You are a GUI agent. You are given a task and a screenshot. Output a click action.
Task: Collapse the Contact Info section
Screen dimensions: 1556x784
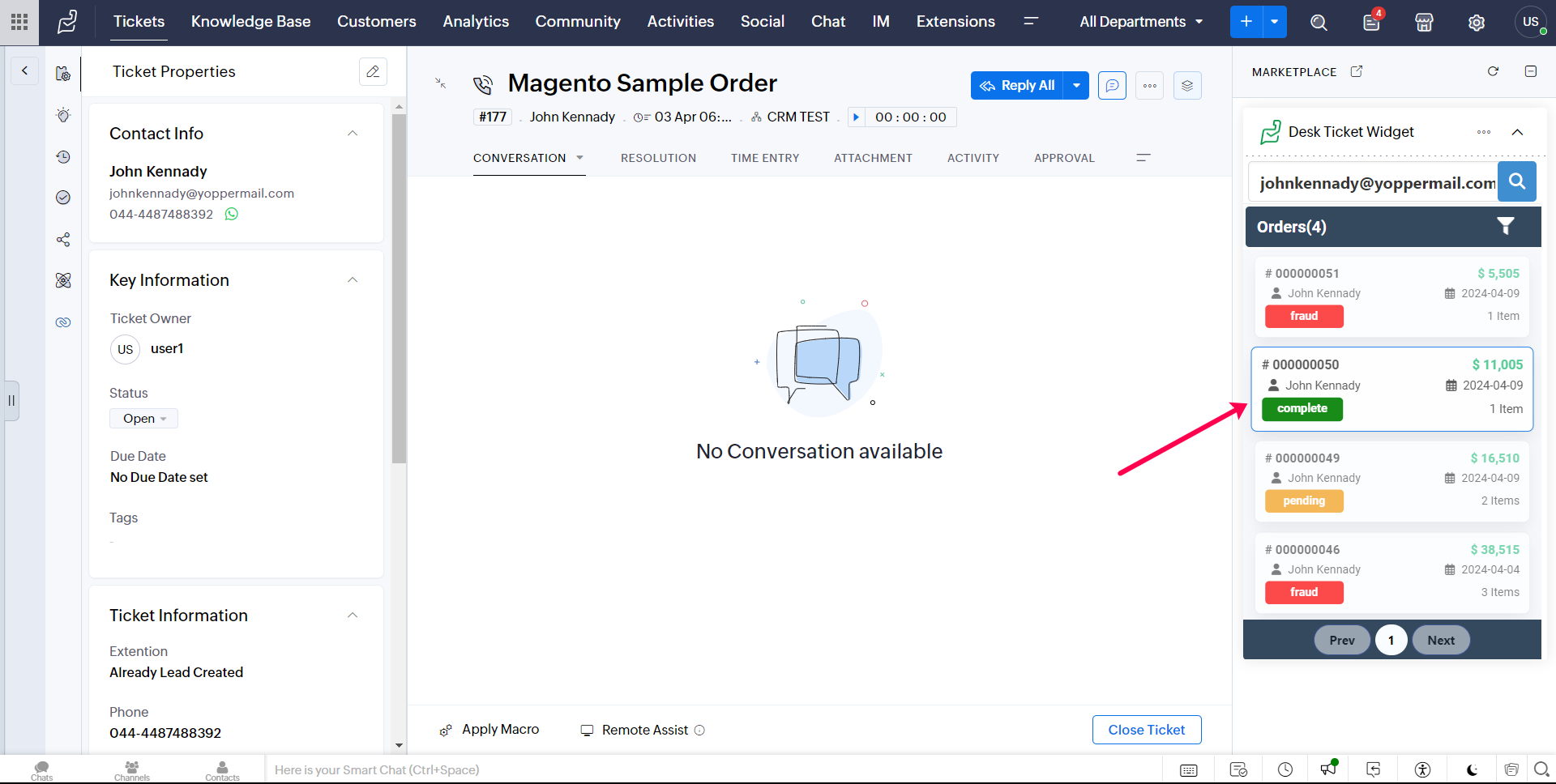353,134
